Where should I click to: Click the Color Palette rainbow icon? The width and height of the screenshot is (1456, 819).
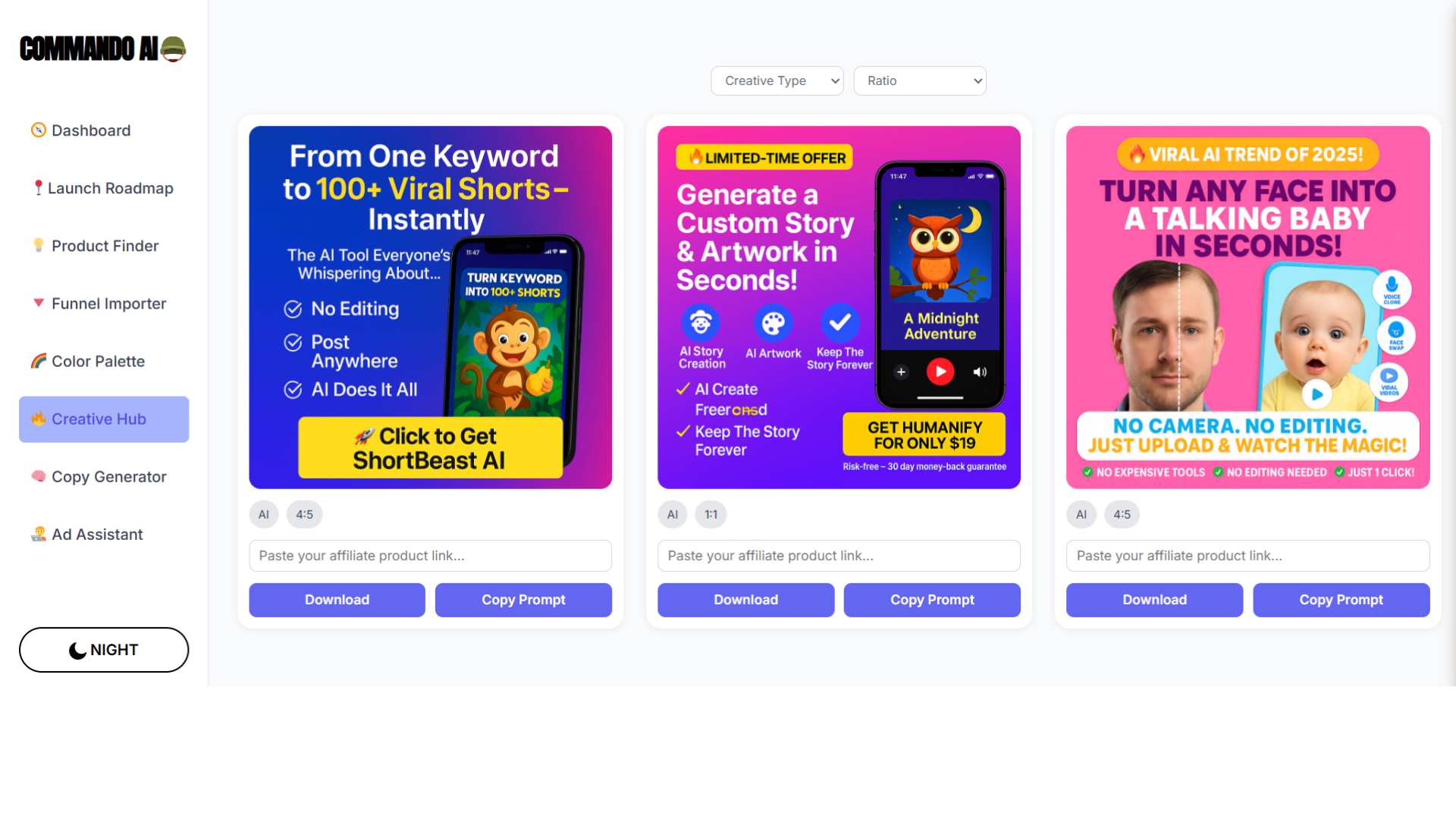click(38, 361)
